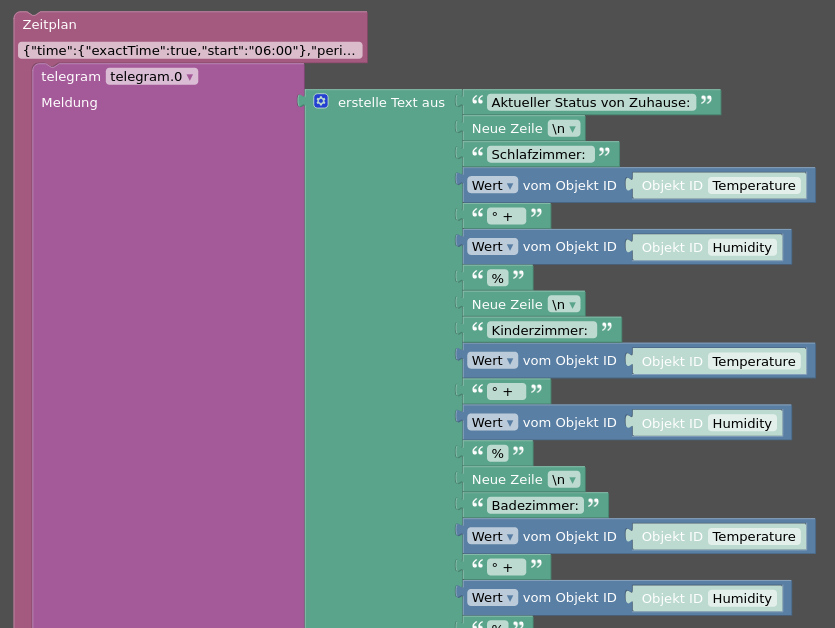Open Neue Zeile dropdown above Badezimmer

click(x=565, y=479)
